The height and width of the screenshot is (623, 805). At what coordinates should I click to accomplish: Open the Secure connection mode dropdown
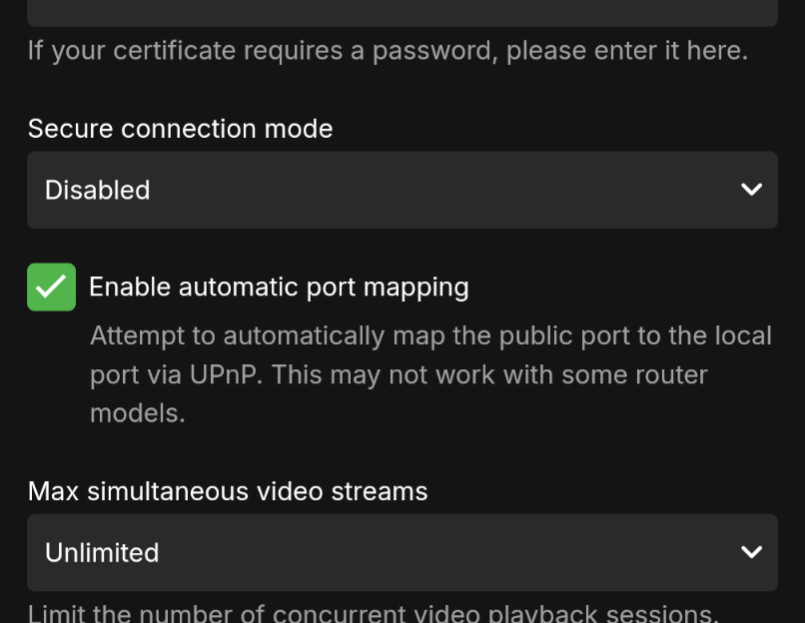[402, 190]
